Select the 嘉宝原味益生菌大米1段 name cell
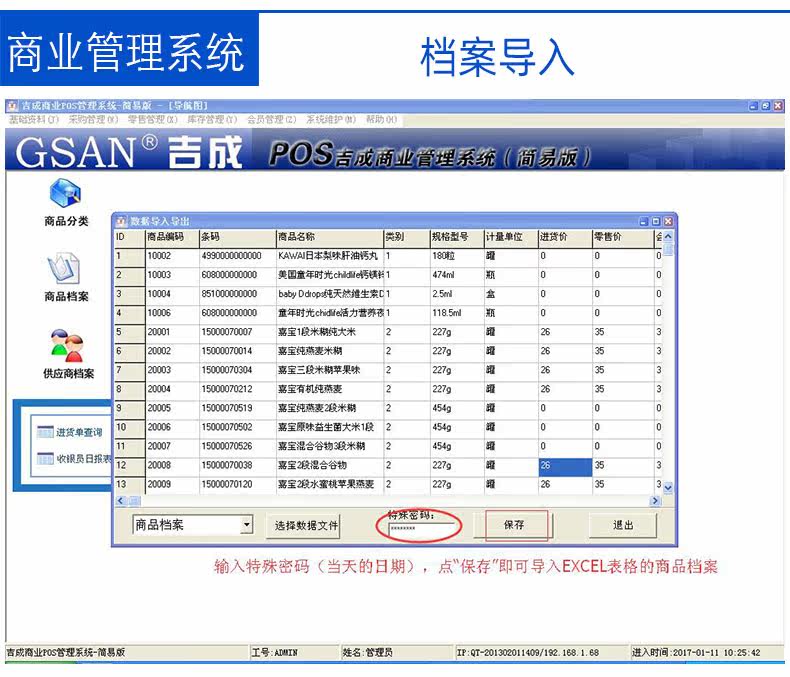Screen dimensions: 790x677 330,428
